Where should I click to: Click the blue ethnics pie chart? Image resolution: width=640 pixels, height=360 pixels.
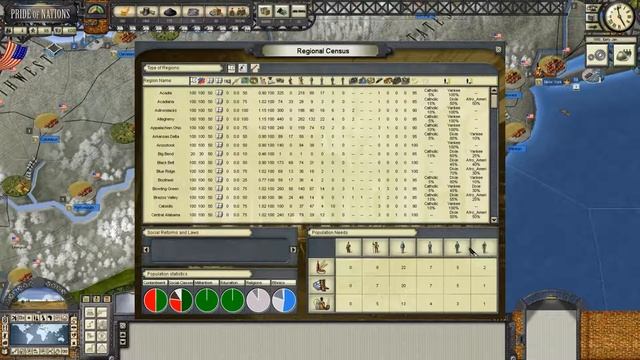284,300
